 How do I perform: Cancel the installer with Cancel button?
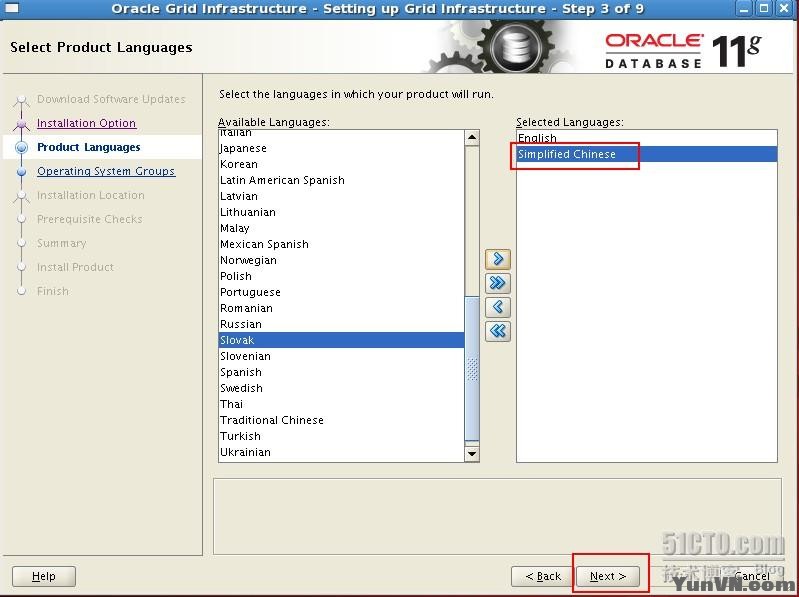tap(752, 576)
